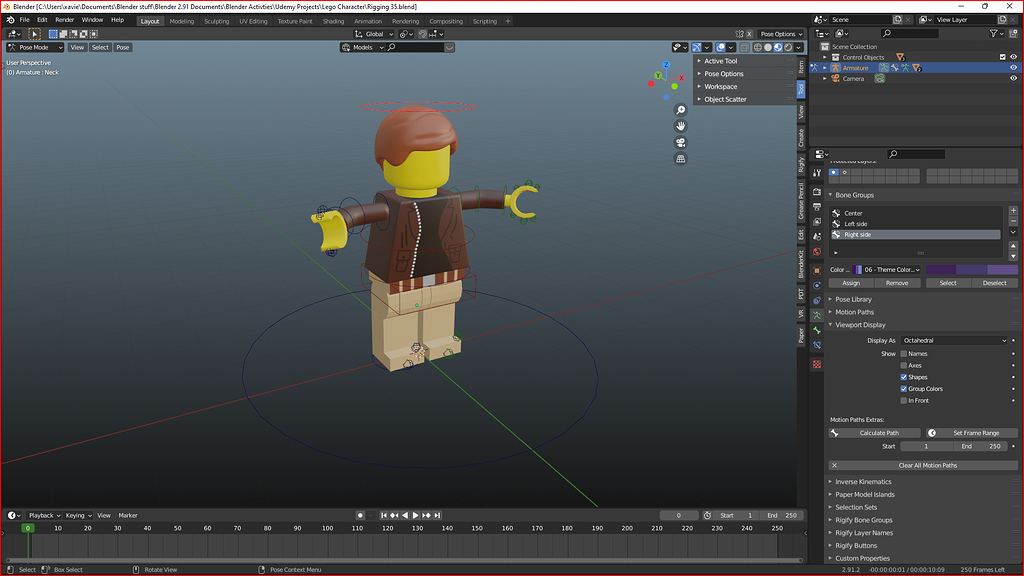
Task: Click the Material Preview shading icon
Action: click(x=777, y=47)
